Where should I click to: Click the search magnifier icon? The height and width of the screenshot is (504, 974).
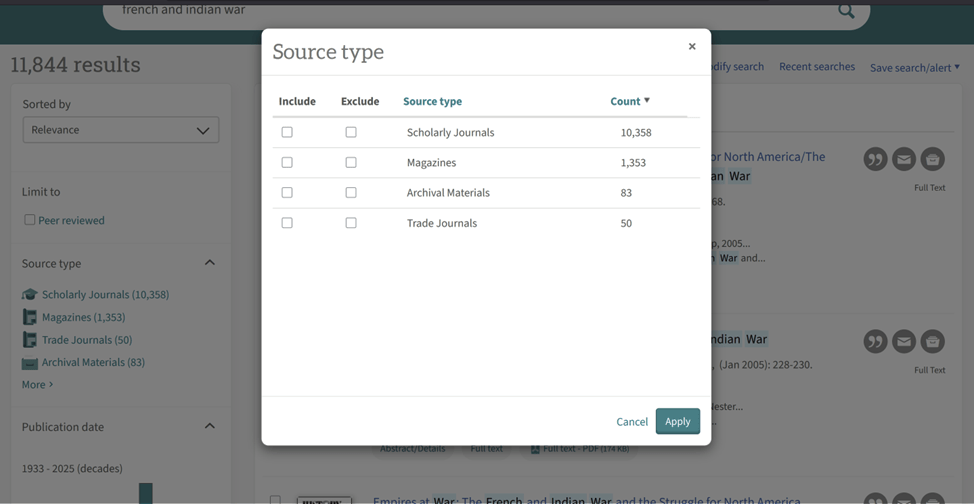[x=846, y=11]
